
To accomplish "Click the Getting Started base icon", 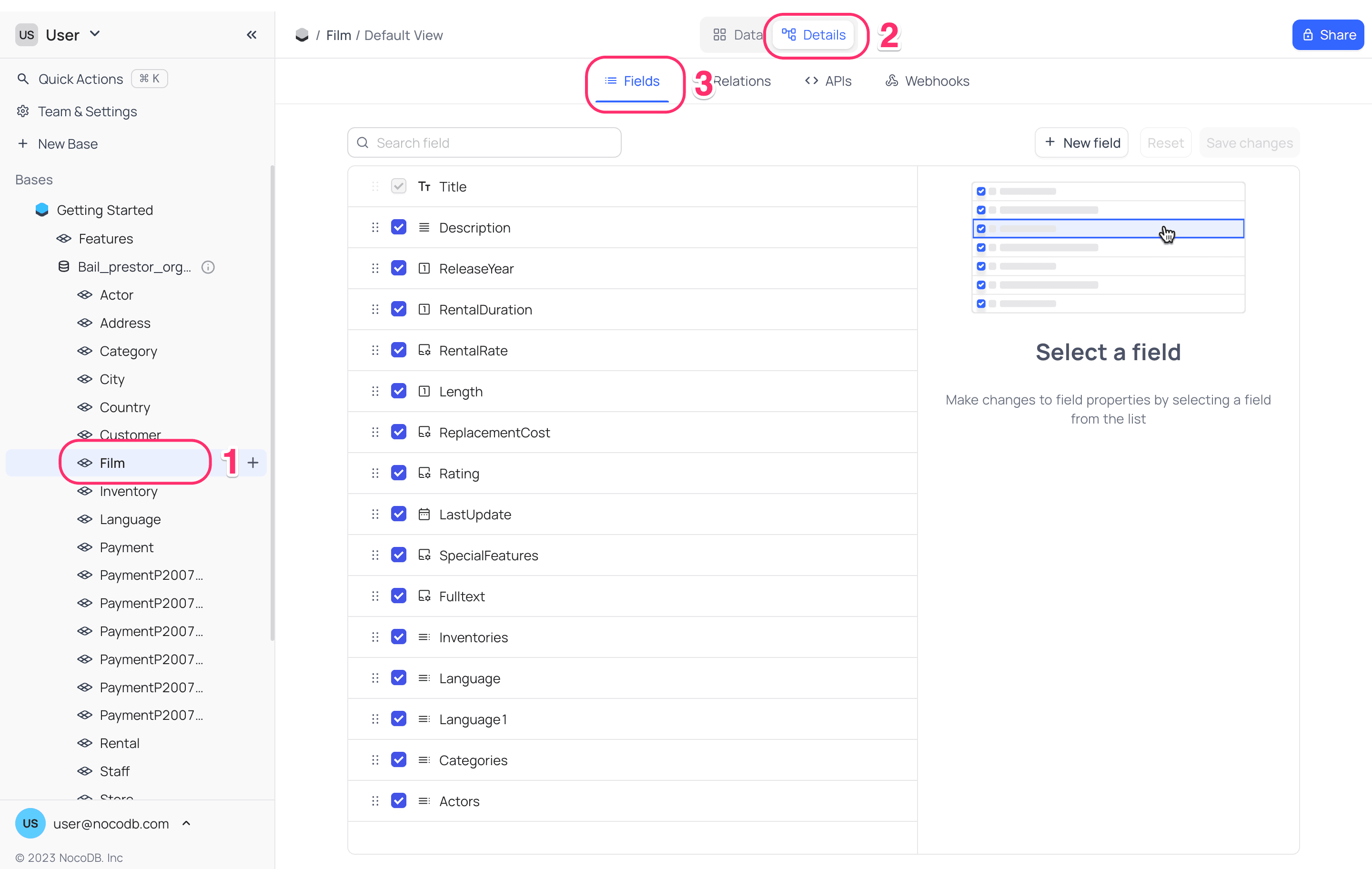I will tap(42, 210).
